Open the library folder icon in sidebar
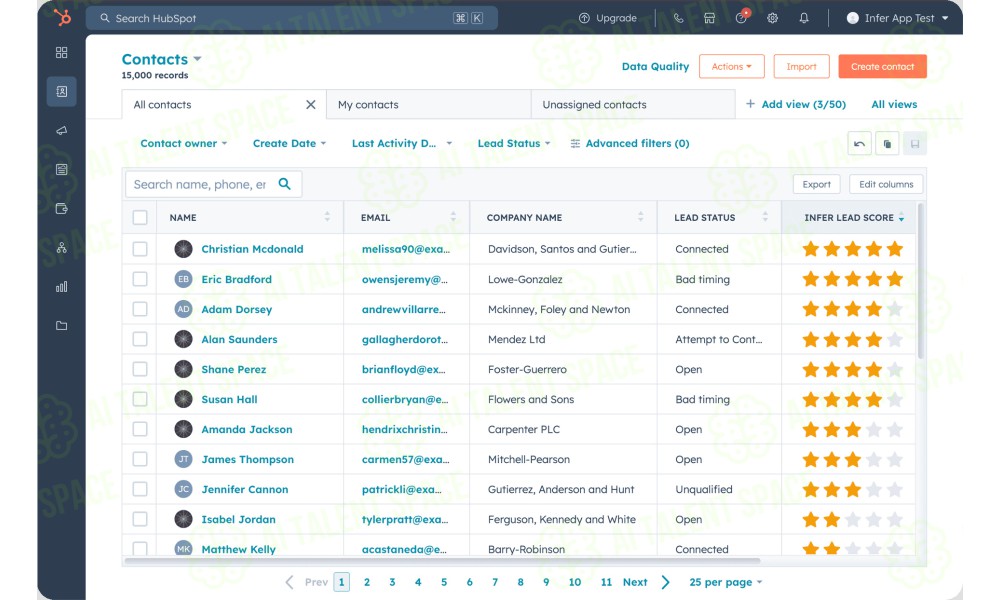This screenshot has width=1000, height=600. point(61,326)
